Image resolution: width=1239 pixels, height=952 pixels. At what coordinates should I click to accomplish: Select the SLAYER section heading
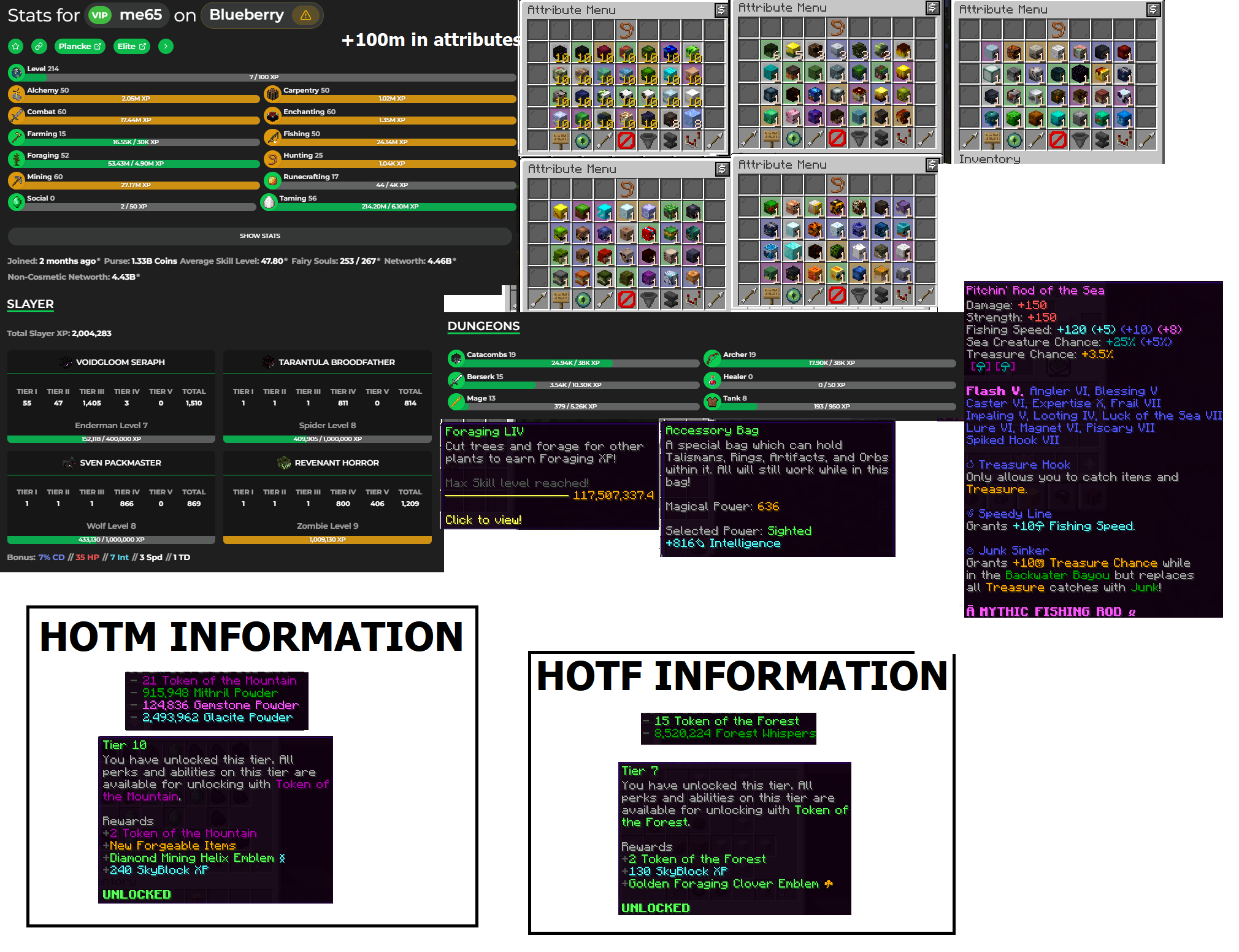pyautogui.click(x=30, y=304)
